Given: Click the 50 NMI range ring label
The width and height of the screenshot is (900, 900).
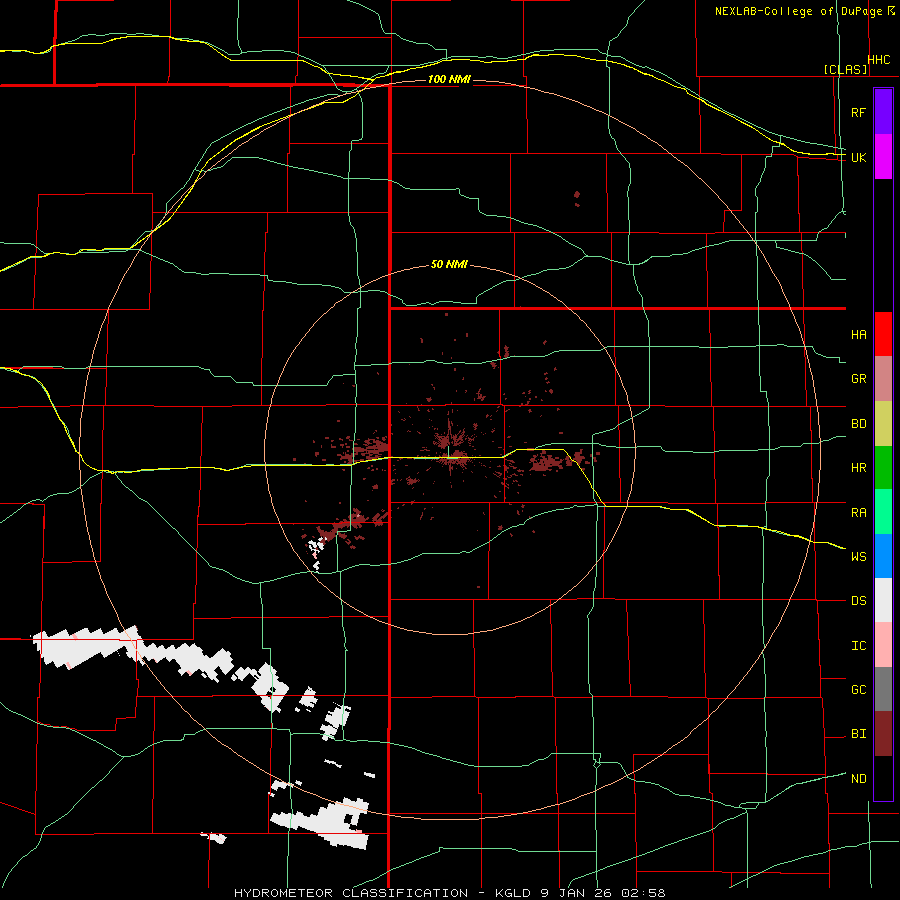Looking at the screenshot, I should pos(449,265).
